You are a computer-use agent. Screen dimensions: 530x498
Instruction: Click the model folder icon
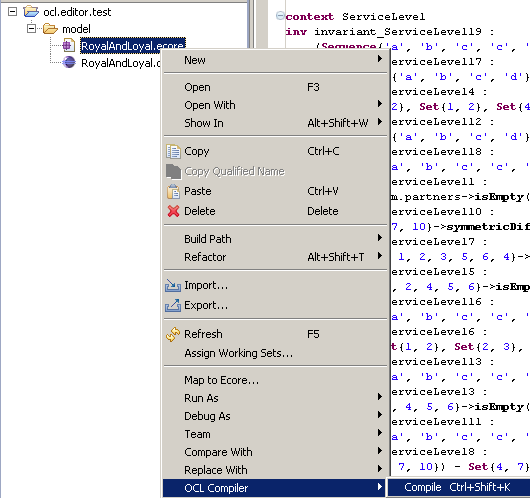coord(50,29)
